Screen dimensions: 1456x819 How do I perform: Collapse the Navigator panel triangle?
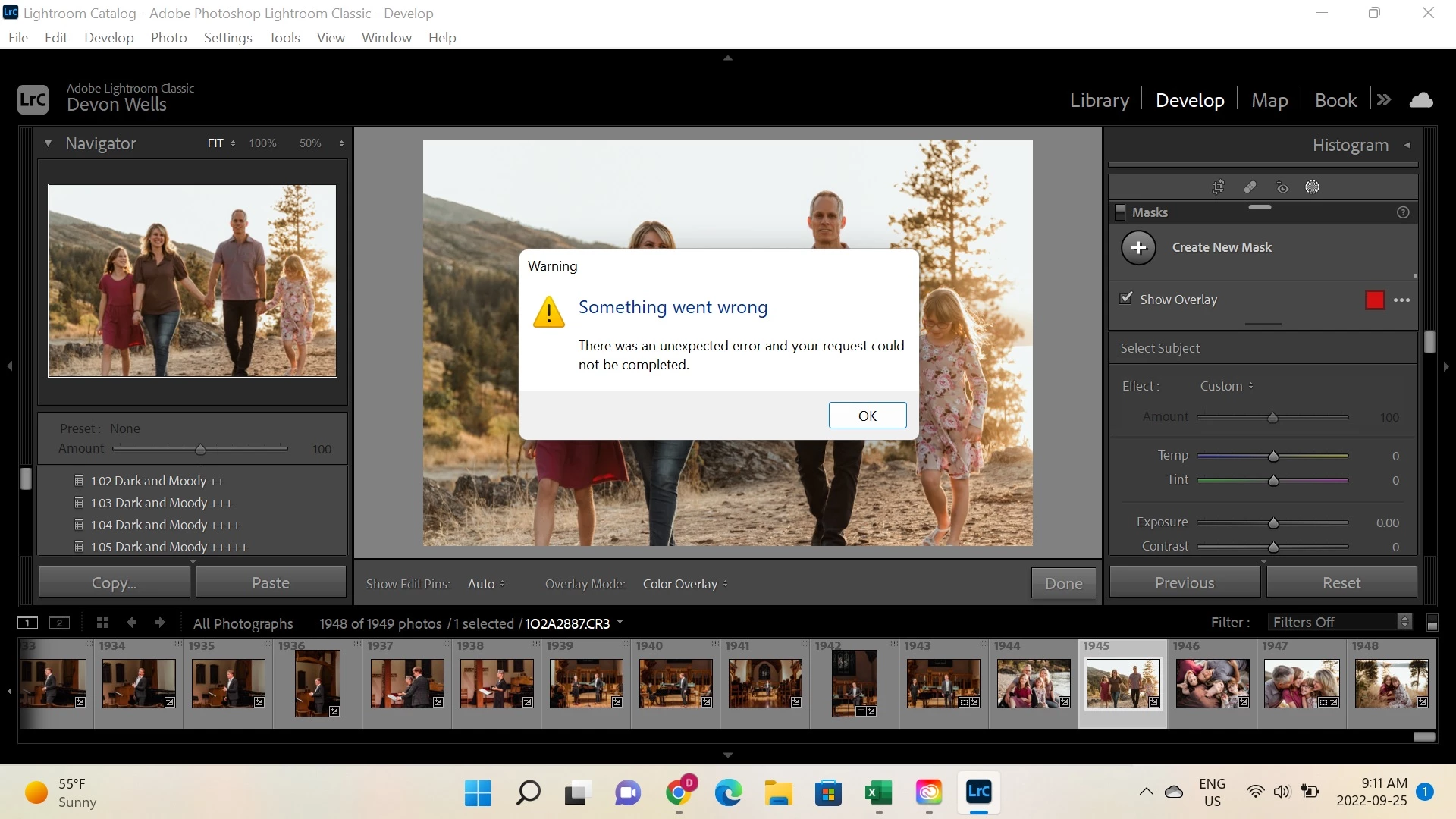tap(48, 143)
